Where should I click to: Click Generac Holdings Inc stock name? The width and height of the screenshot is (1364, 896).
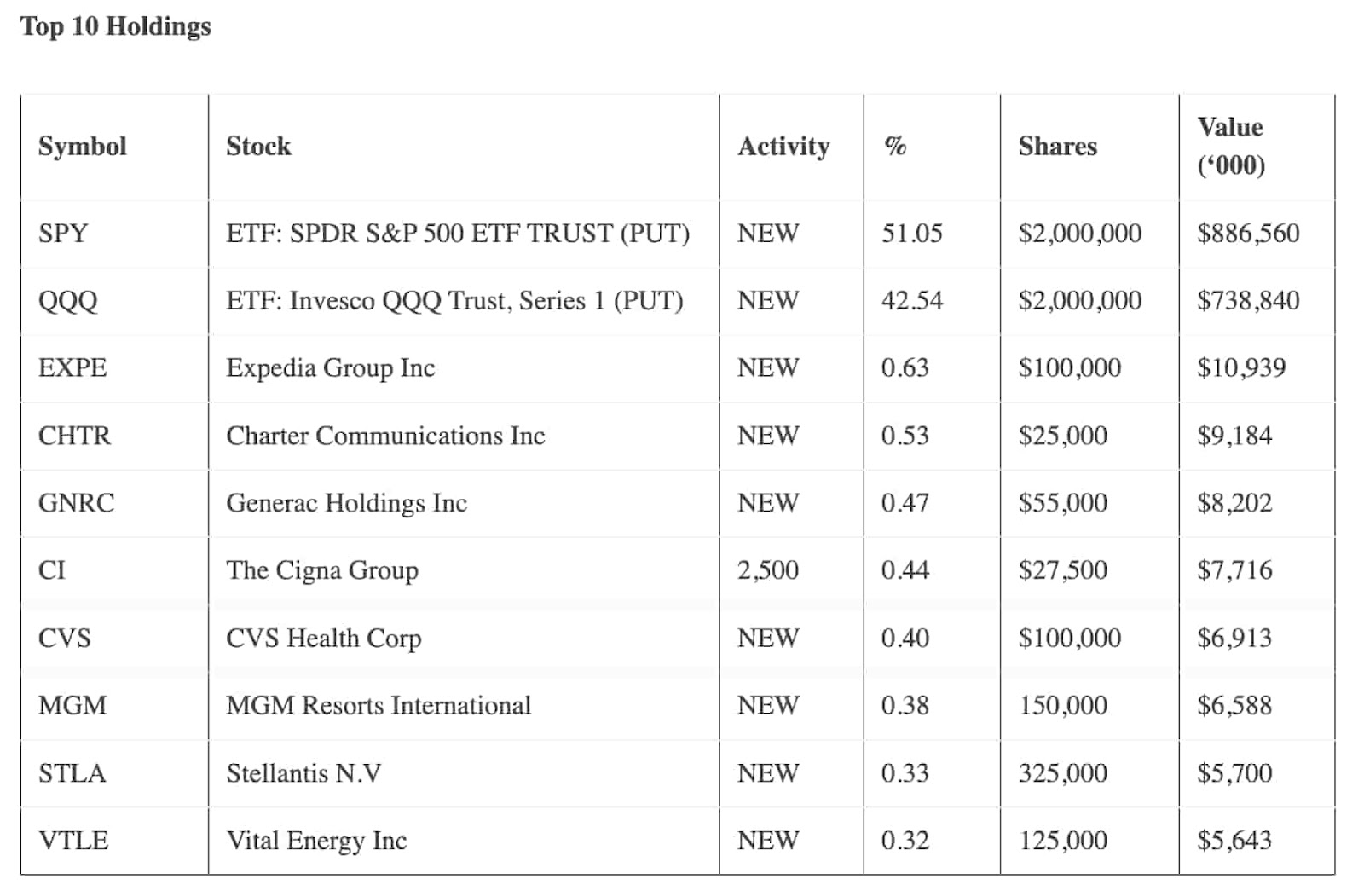[x=346, y=503]
